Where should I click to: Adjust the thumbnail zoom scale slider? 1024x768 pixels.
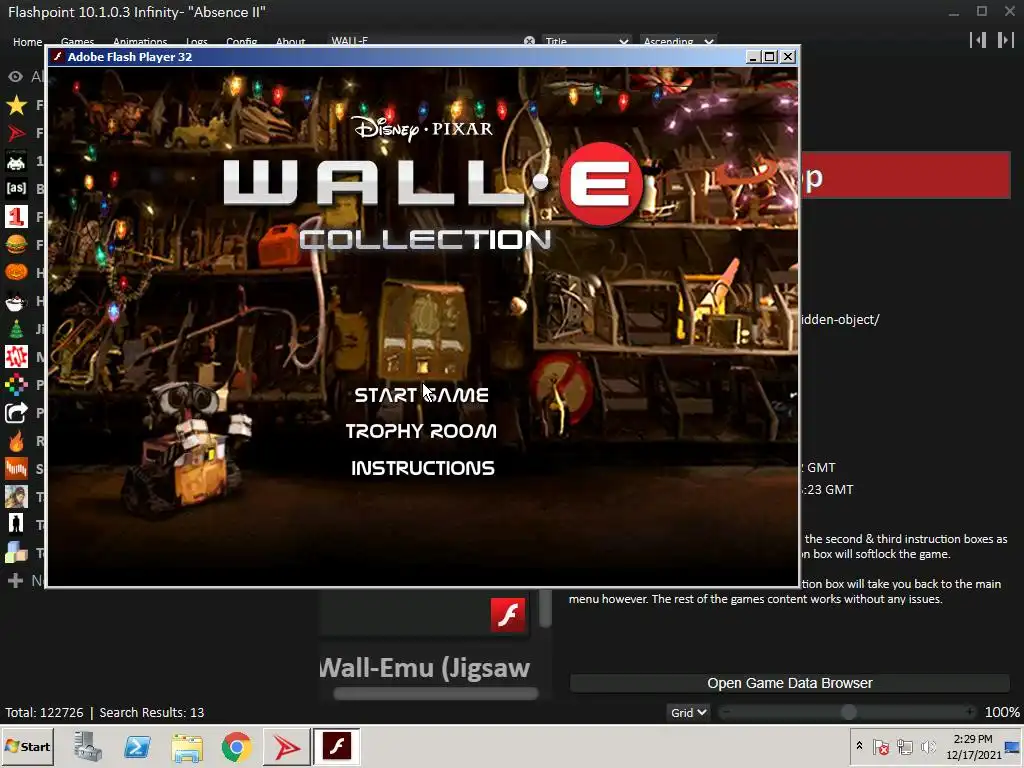point(848,712)
